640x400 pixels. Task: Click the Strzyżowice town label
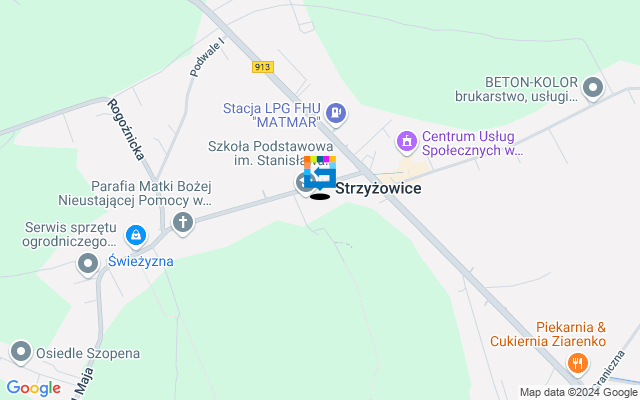(378, 188)
